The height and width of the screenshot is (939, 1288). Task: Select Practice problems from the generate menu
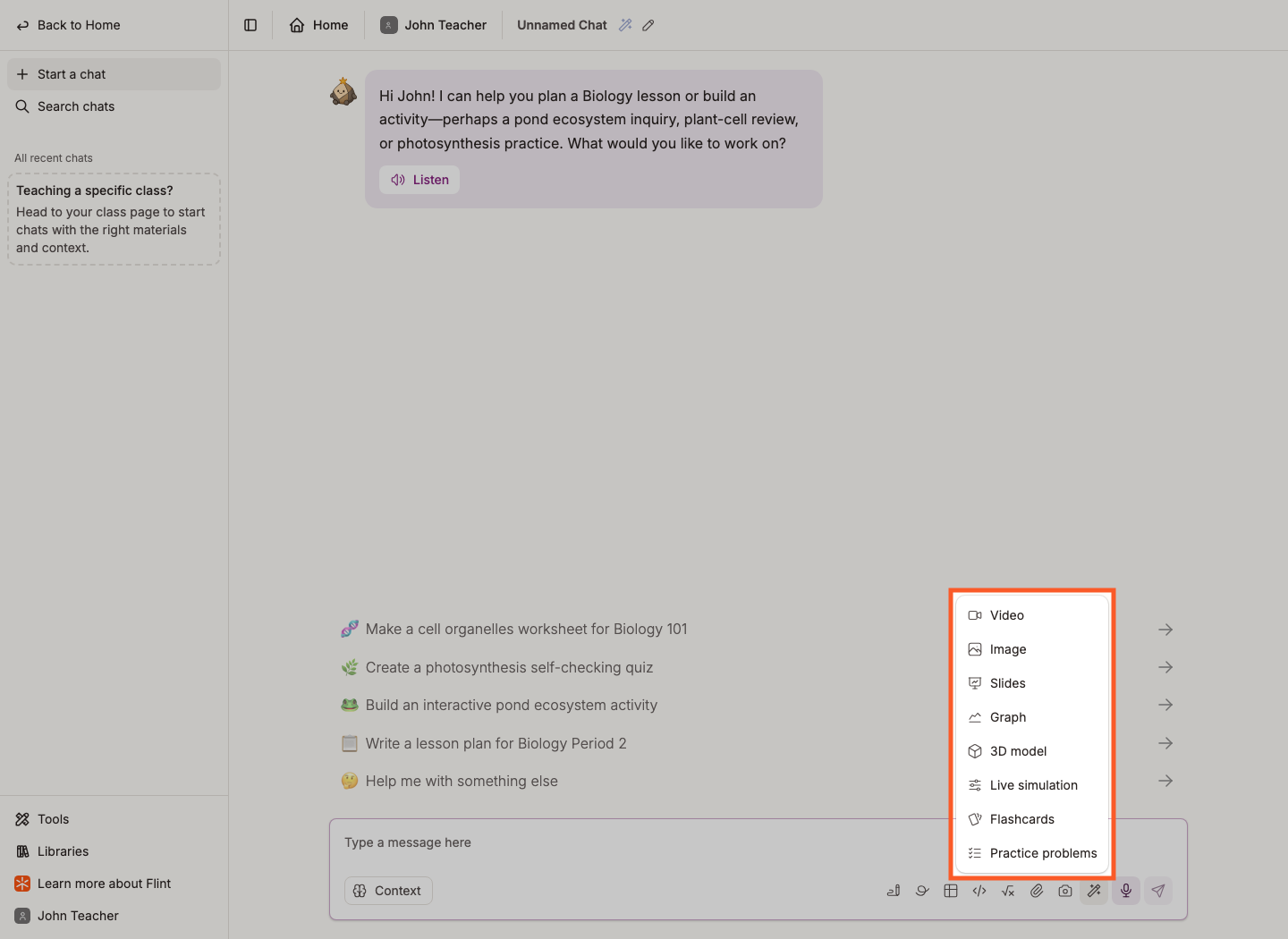(1032, 853)
